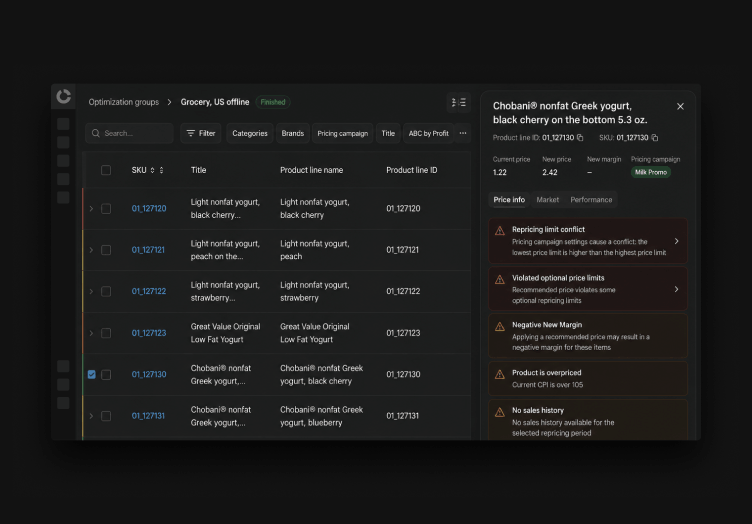
Task: Open Violated optional price limits chevron
Action: tap(676, 289)
